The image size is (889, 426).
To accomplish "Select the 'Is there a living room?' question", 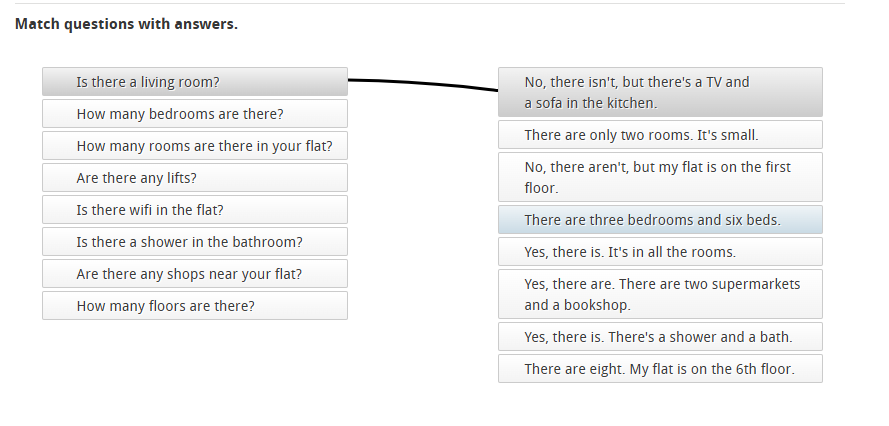I will coord(195,82).
